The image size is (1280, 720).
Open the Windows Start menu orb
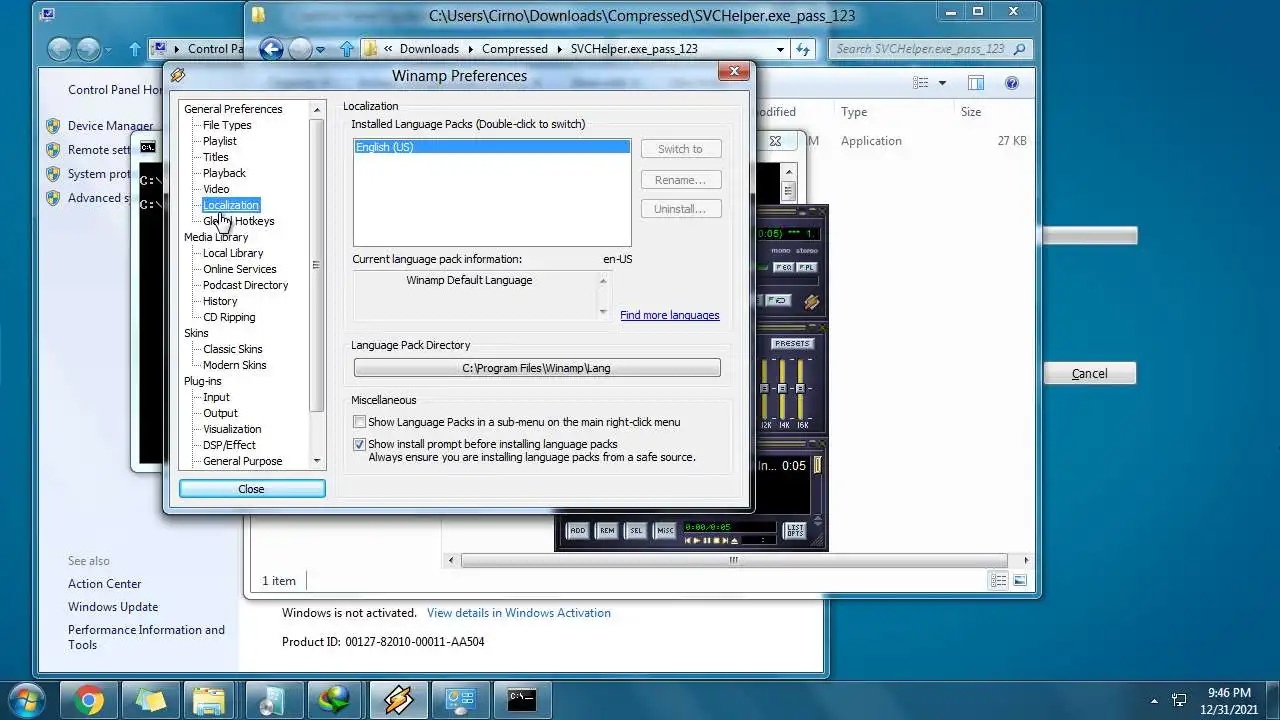pos(27,700)
